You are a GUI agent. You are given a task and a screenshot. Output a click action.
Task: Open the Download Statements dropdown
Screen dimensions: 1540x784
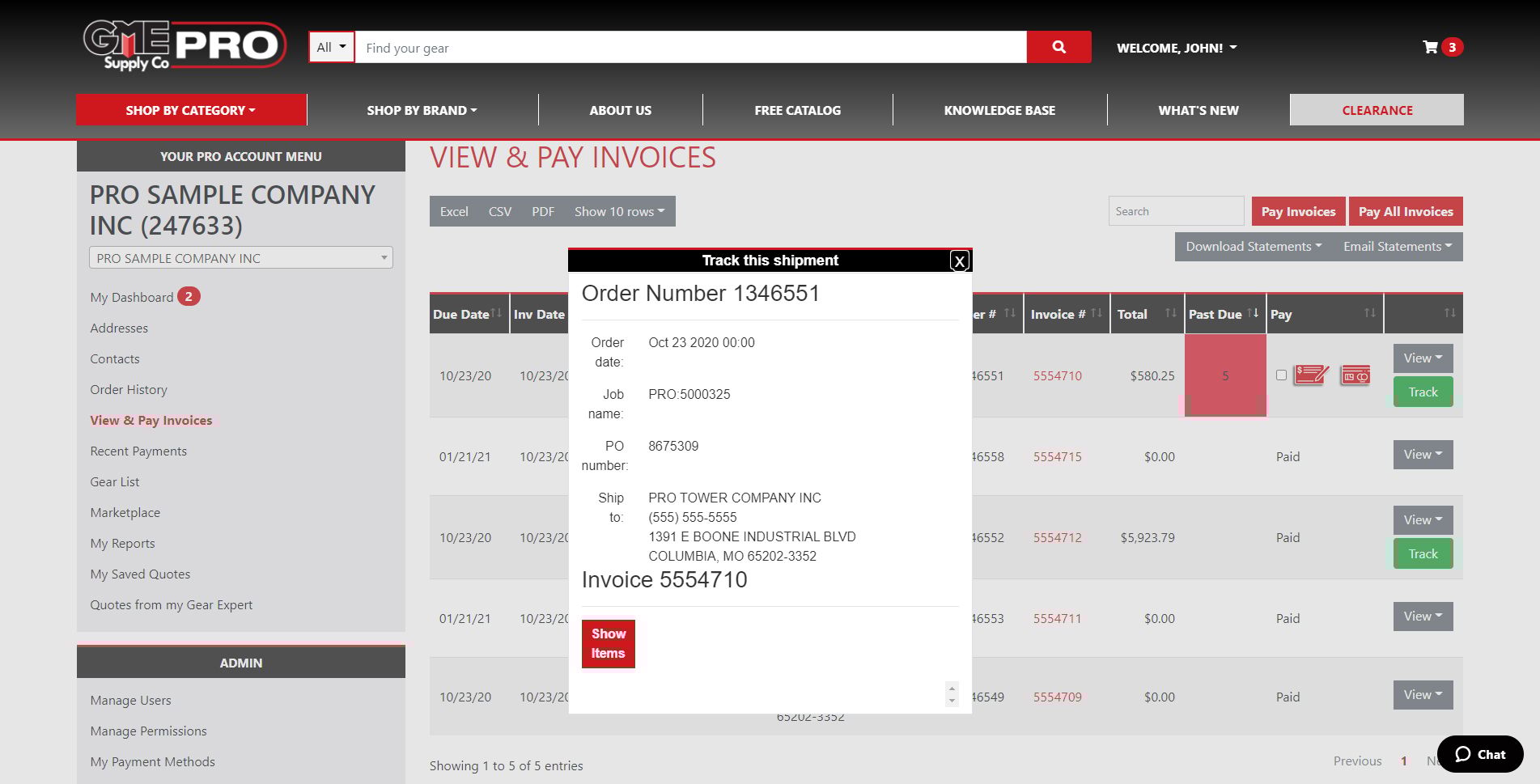pyautogui.click(x=1253, y=247)
